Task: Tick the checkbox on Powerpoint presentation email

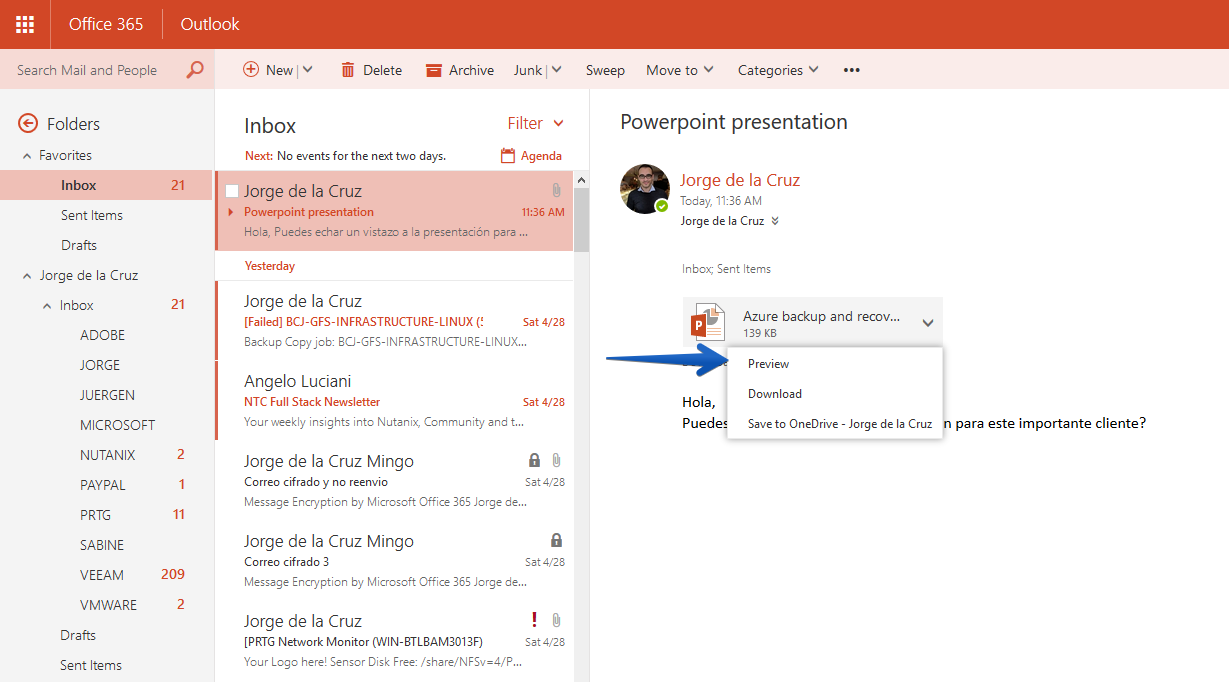Action: [x=232, y=191]
